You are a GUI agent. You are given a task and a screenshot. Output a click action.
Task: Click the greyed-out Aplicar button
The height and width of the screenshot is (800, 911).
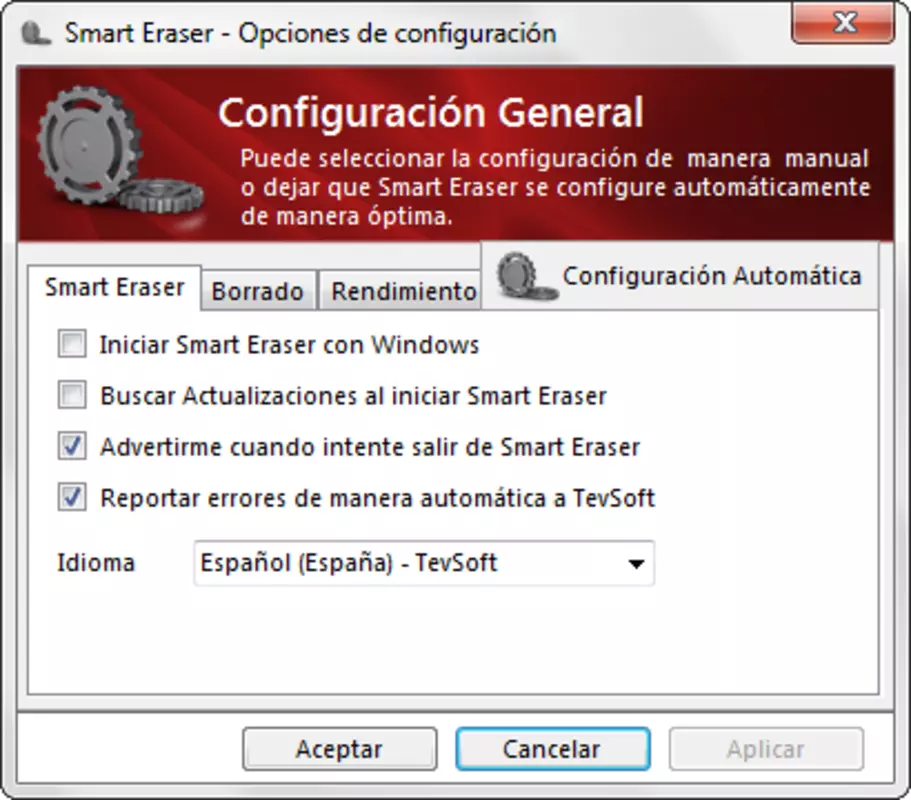tap(766, 749)
